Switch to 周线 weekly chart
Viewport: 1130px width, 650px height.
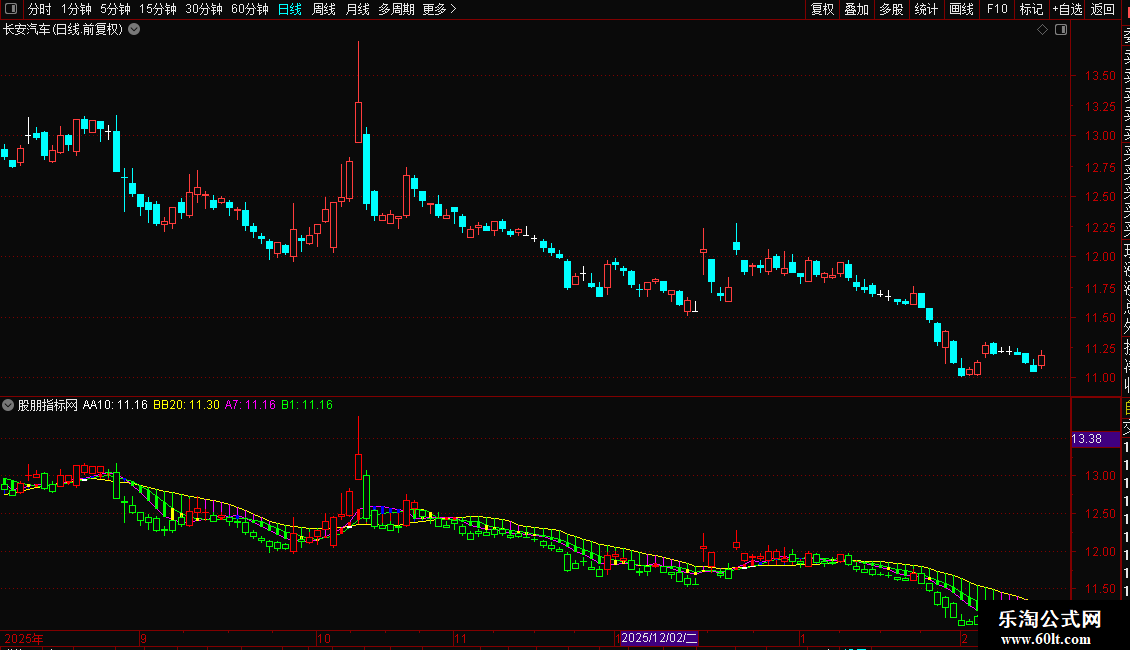[324, 9]
